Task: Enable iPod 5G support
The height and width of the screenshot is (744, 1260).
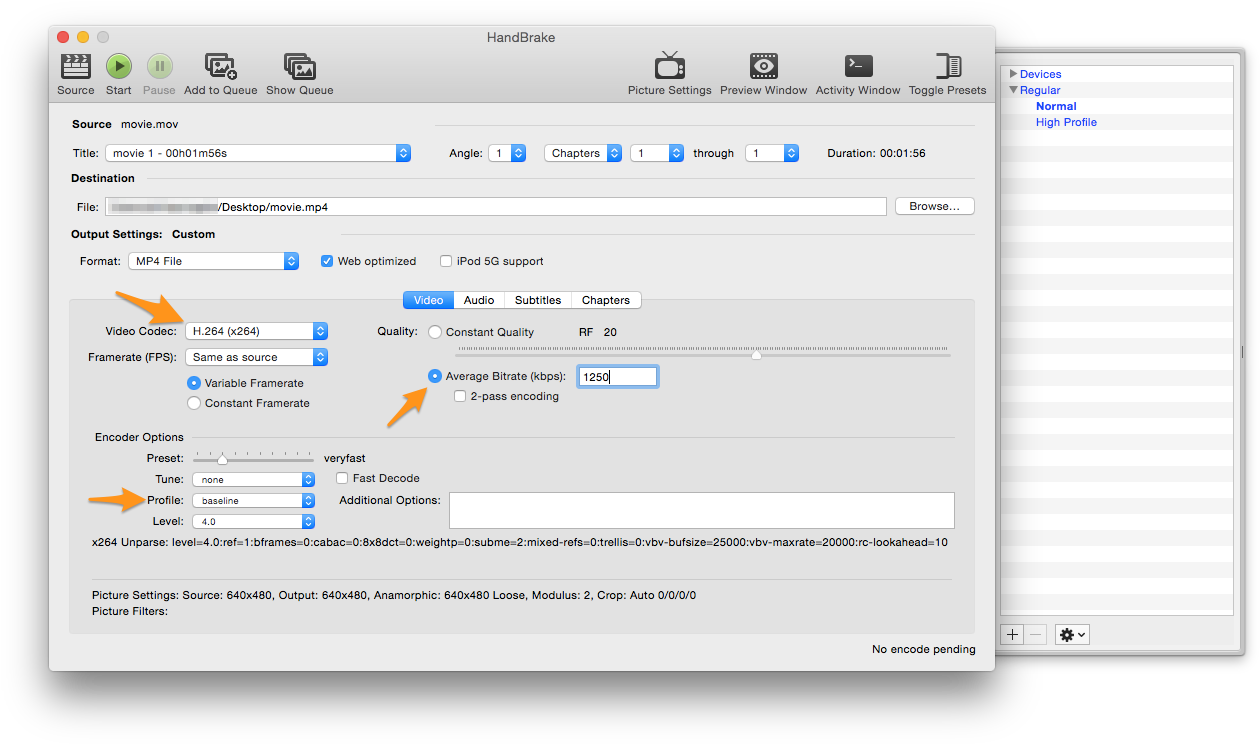Action: pos(446,261)
